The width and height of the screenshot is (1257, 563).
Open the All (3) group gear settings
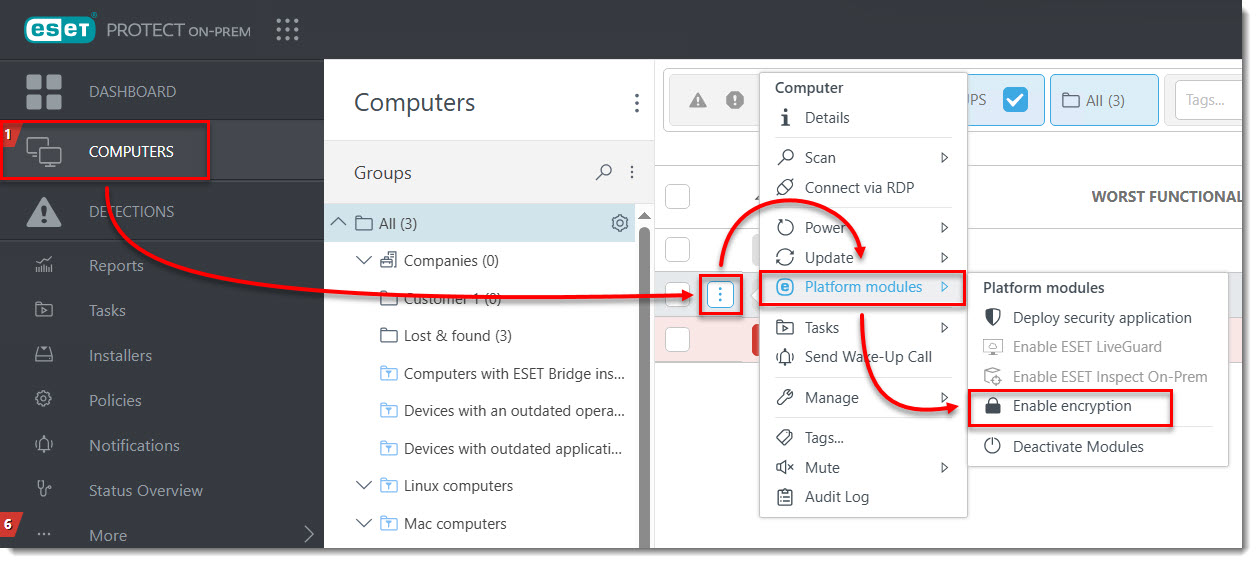[x=619, y=223]
